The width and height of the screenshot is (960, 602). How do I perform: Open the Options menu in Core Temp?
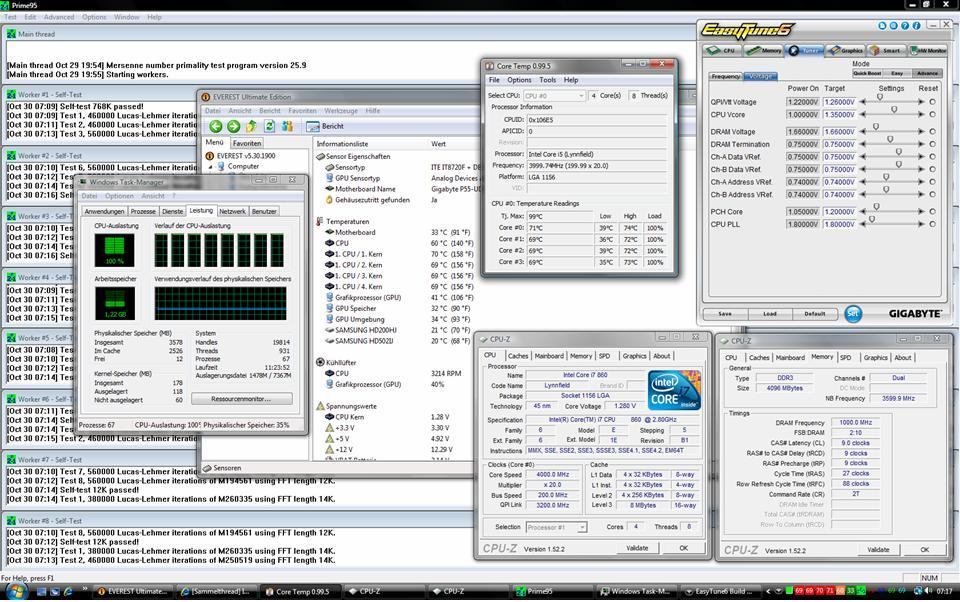pos(519,80)
